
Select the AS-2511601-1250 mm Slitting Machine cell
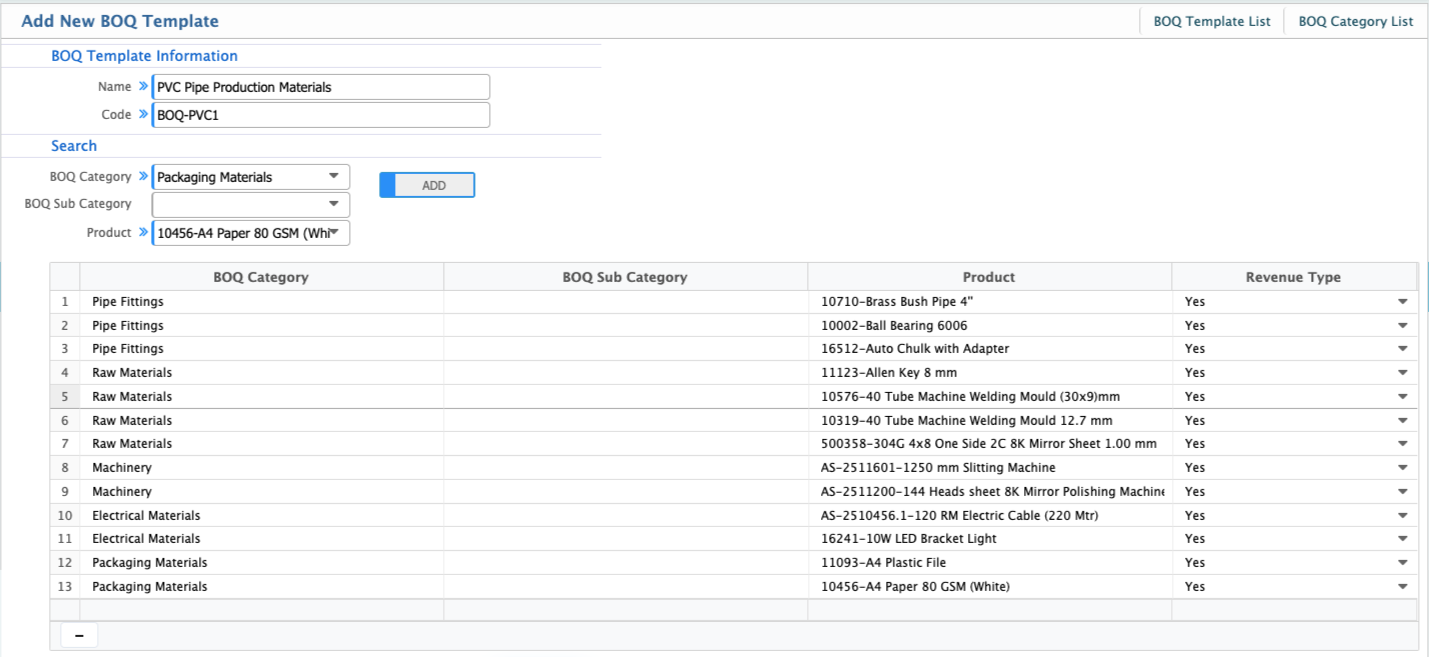point(989,468)
